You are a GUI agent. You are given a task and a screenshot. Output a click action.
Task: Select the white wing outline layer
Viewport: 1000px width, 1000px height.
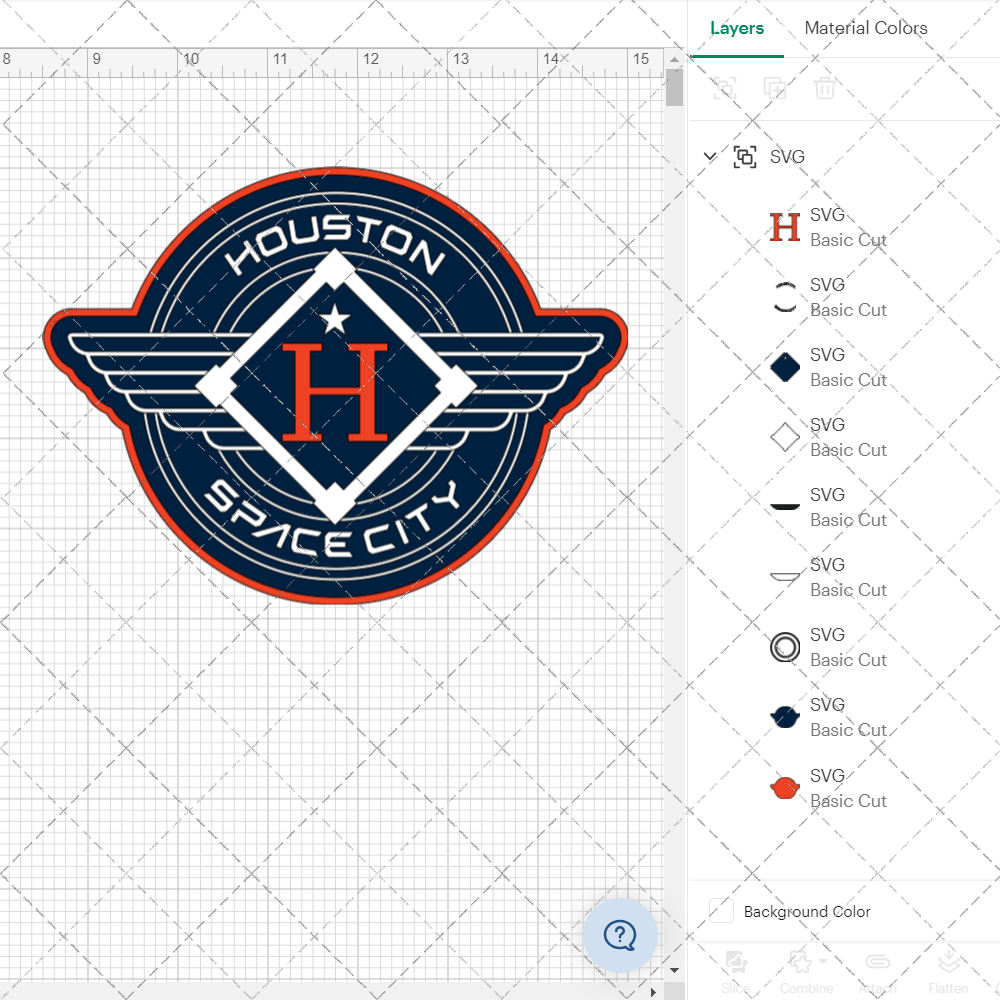click(x=785, y=577)
